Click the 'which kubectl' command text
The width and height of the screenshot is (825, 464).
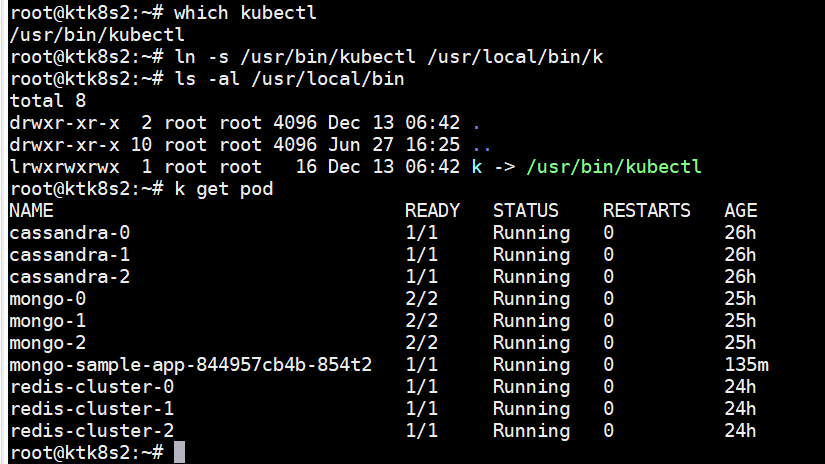click(245, 13)
